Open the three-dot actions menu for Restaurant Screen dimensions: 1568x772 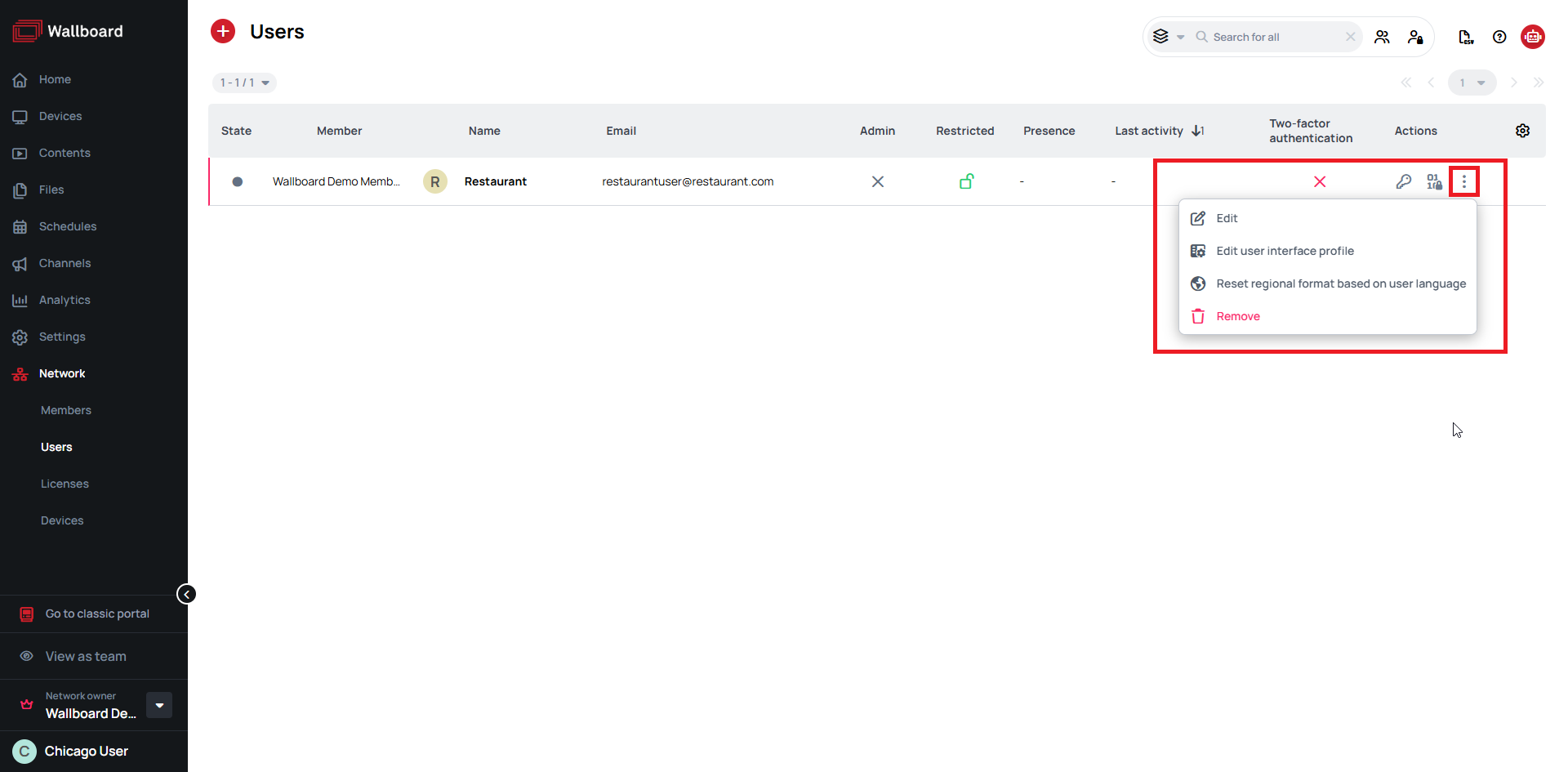tap(1463, 181)
